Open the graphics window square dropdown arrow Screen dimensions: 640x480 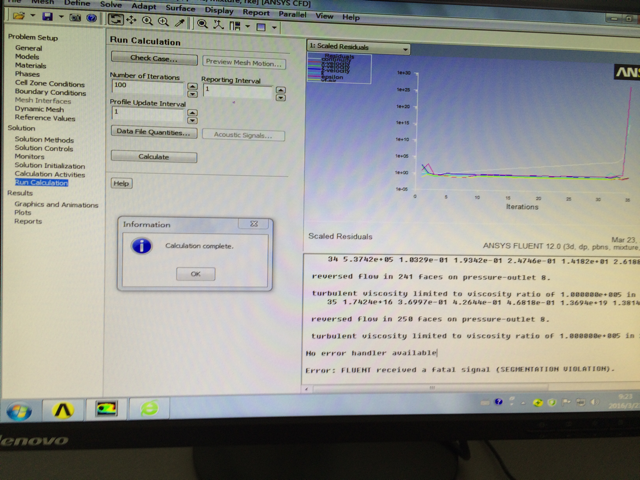click(x=274, y=28)
